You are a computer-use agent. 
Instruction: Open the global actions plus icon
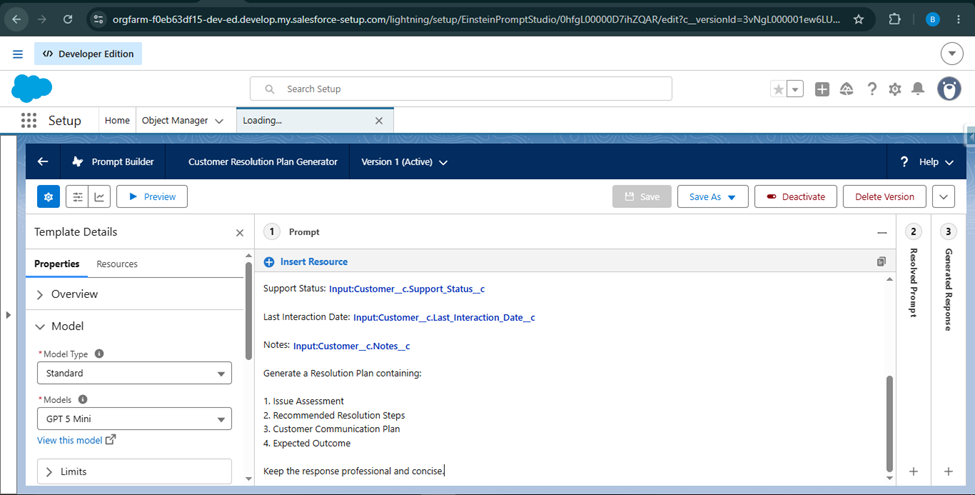pos(822,89)
